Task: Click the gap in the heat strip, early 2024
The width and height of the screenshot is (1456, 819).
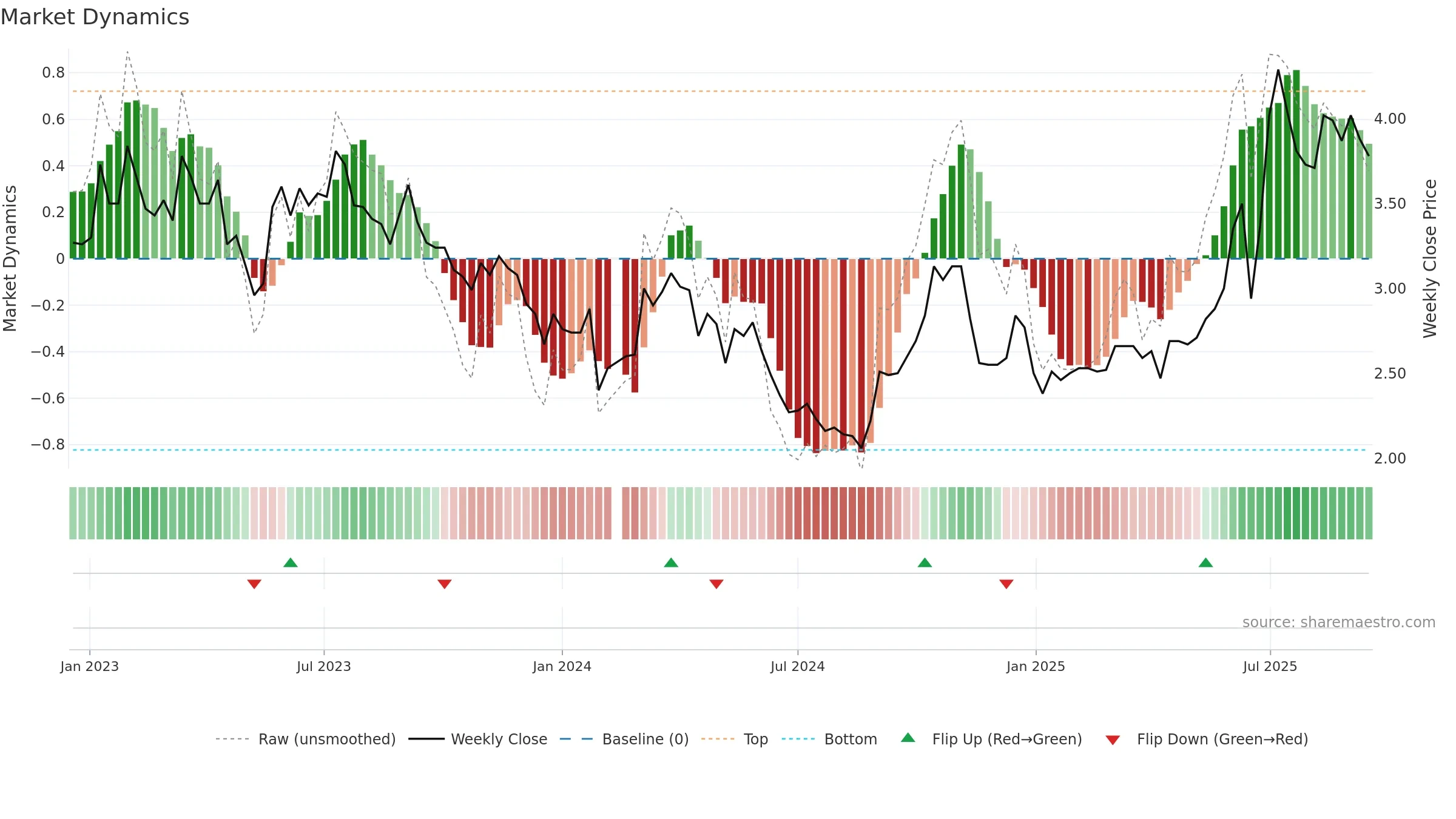Action: (617, 513)
